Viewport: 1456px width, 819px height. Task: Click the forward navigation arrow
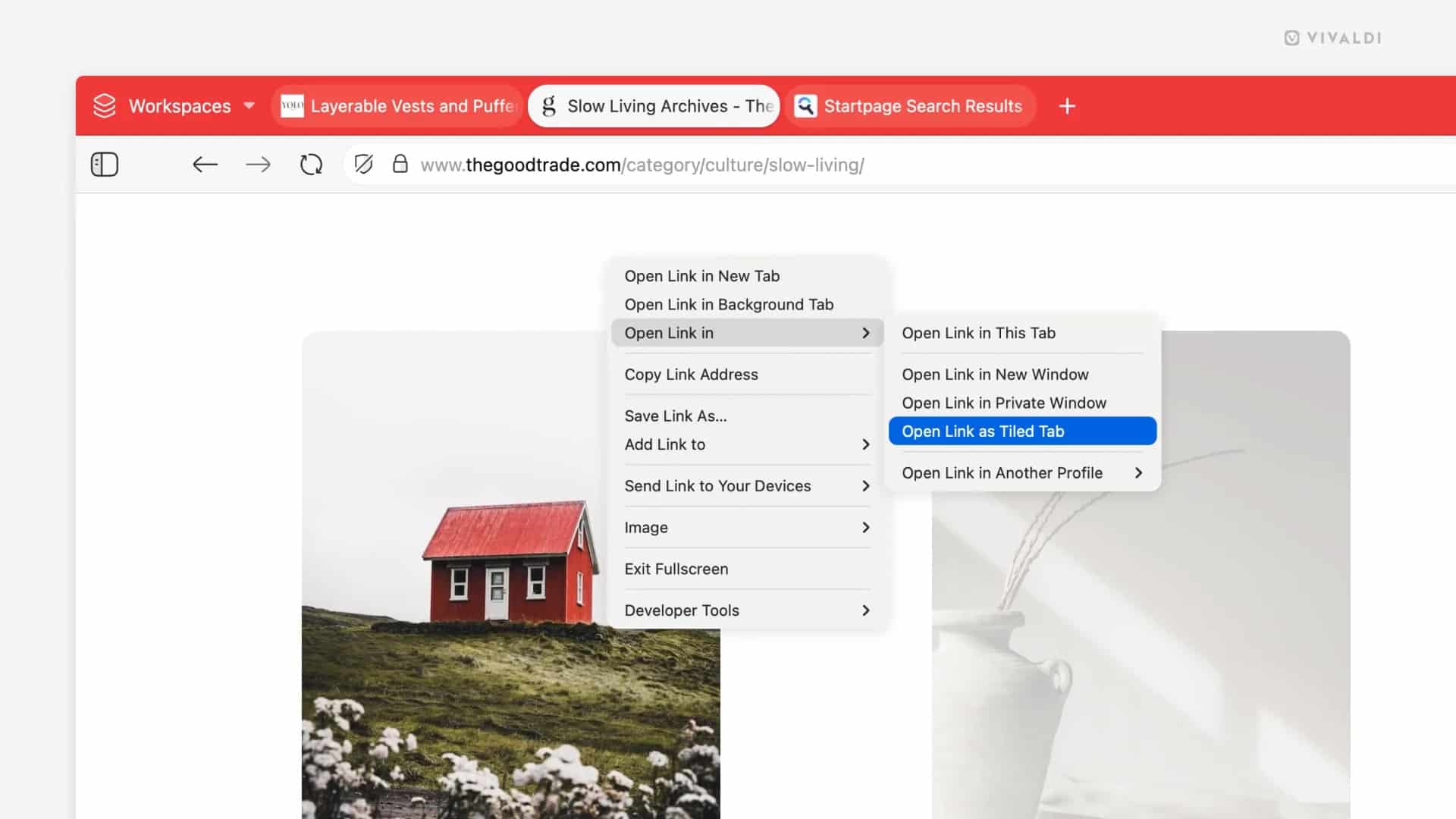258,165
